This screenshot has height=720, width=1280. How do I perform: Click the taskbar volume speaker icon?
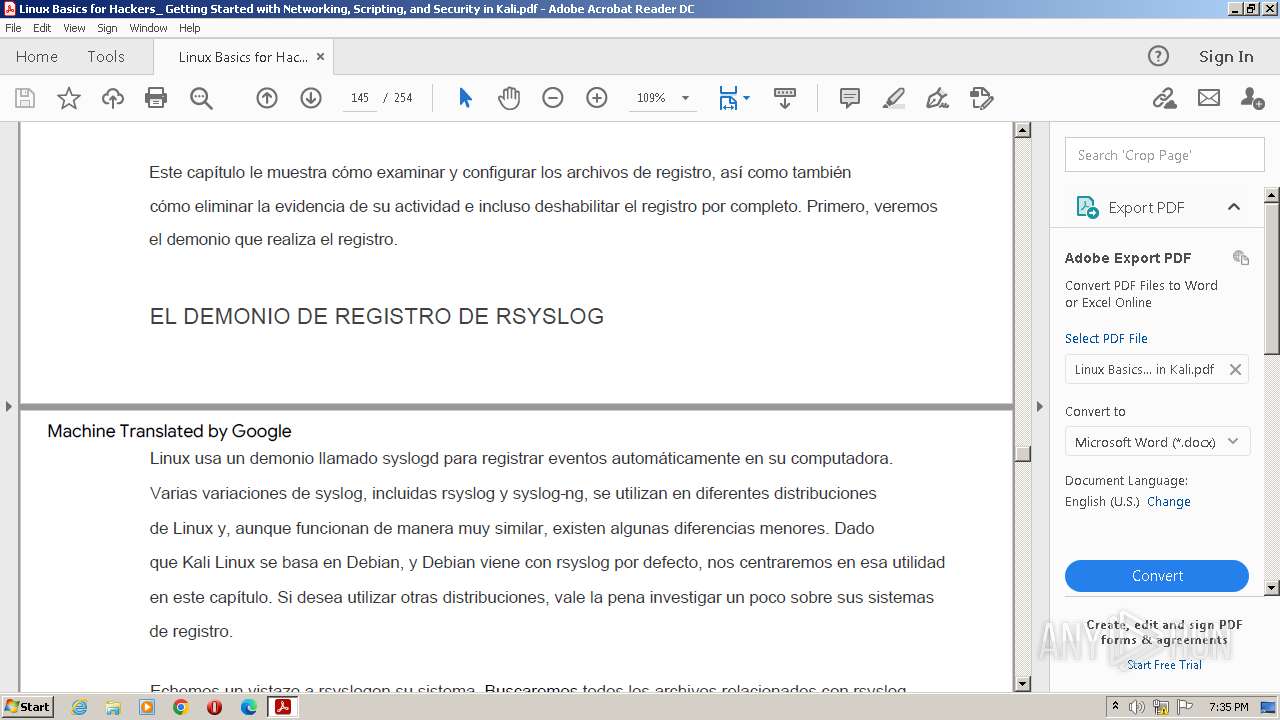[x=1137, y=707]
